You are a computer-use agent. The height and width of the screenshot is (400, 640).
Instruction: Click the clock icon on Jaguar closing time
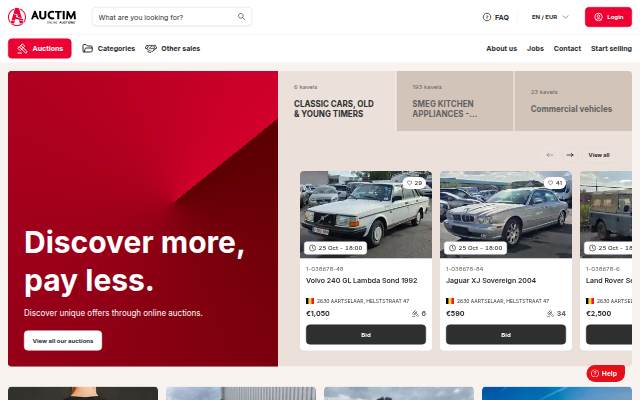point(452,248)
